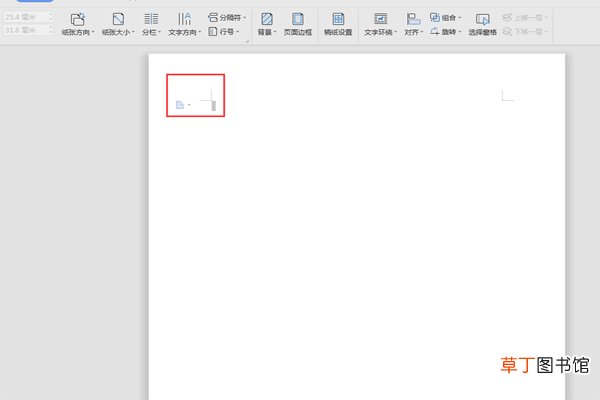This screenshot has width=600, height=400.
Task: Open the page setup dialog launcher
Action: pos(247,41)
